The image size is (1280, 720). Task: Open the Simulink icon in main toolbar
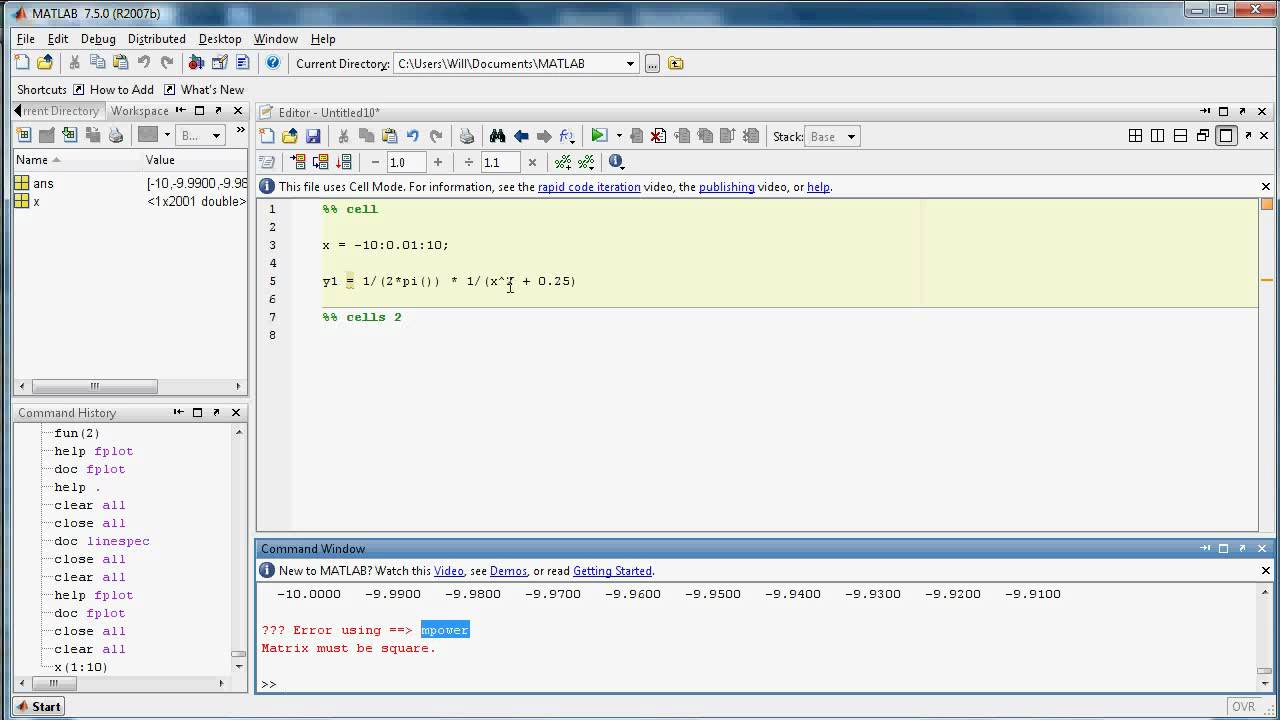point(196,63)
